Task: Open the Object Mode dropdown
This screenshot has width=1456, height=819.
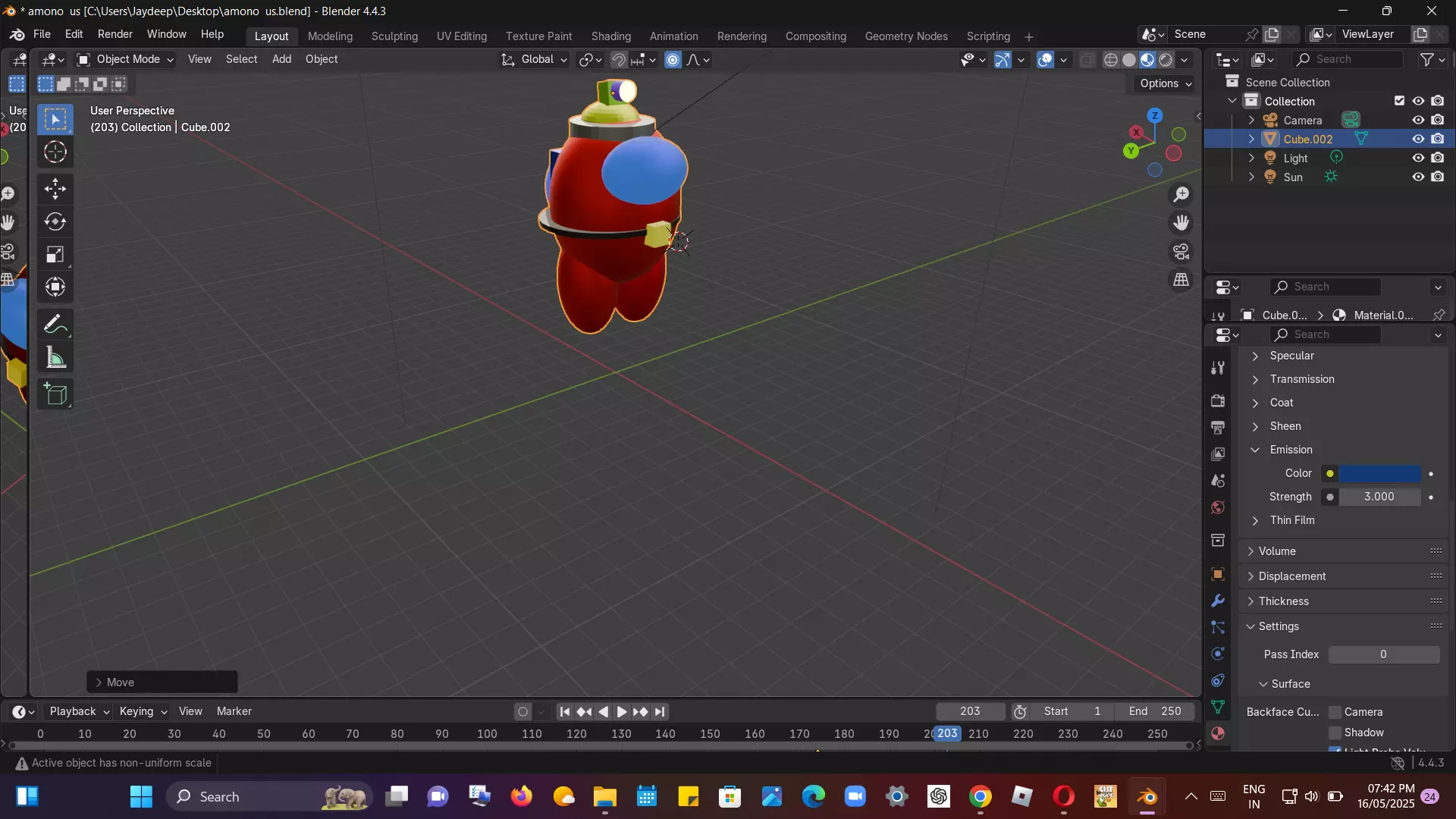Action: [x=126, y=59]
